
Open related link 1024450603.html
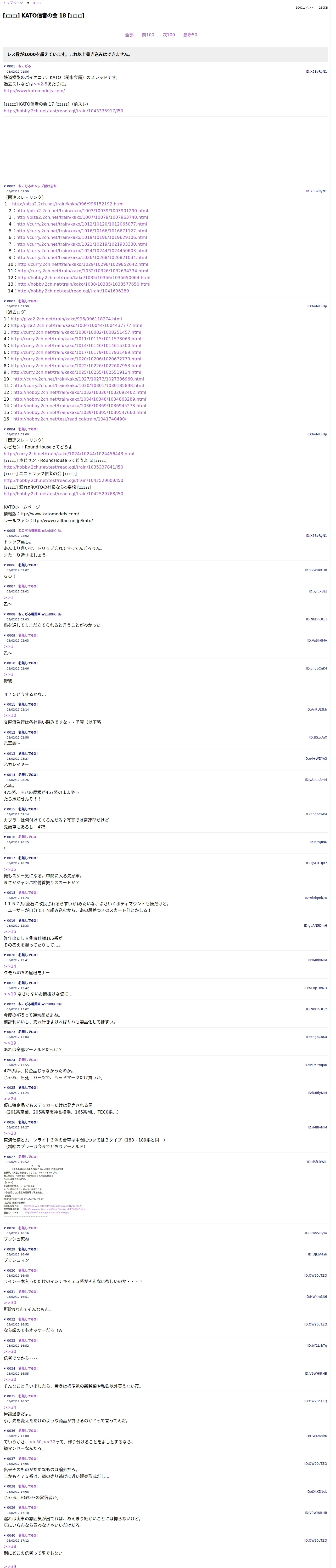[x=82, y=251]
